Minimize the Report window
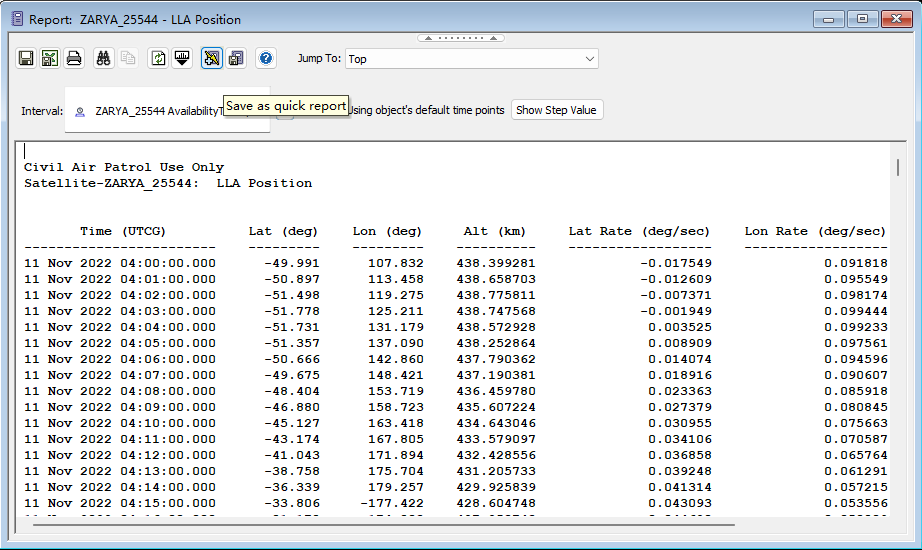This screenshot has width=922, height=550. coord(829,19)
